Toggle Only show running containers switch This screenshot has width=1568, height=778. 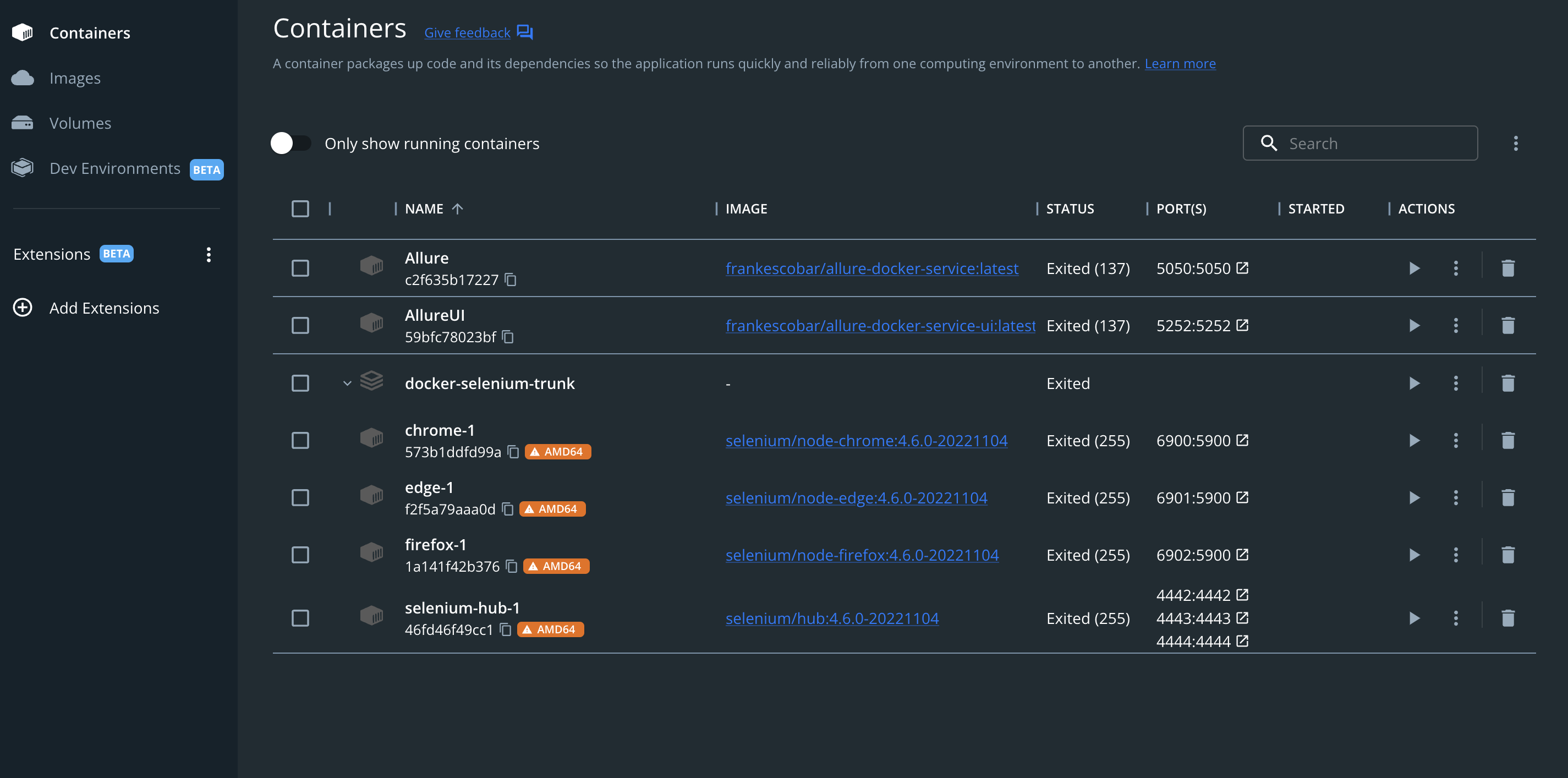290,144
